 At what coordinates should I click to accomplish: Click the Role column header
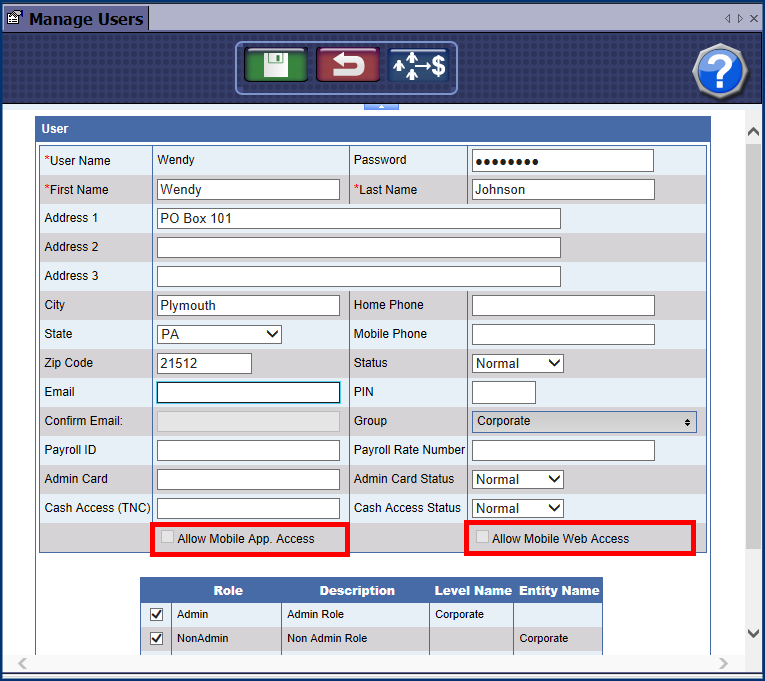coord(228,591)
